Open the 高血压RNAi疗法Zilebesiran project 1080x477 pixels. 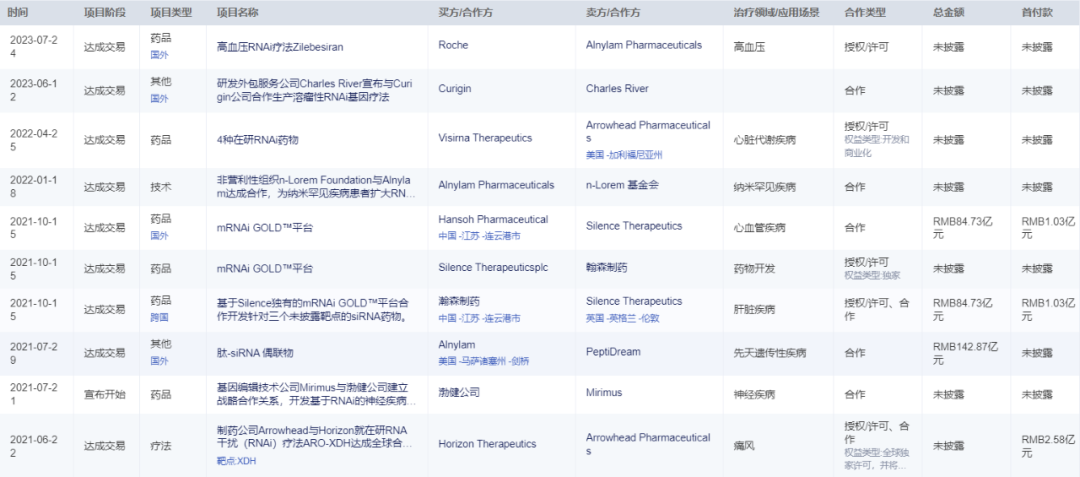(x=280, y=47)
